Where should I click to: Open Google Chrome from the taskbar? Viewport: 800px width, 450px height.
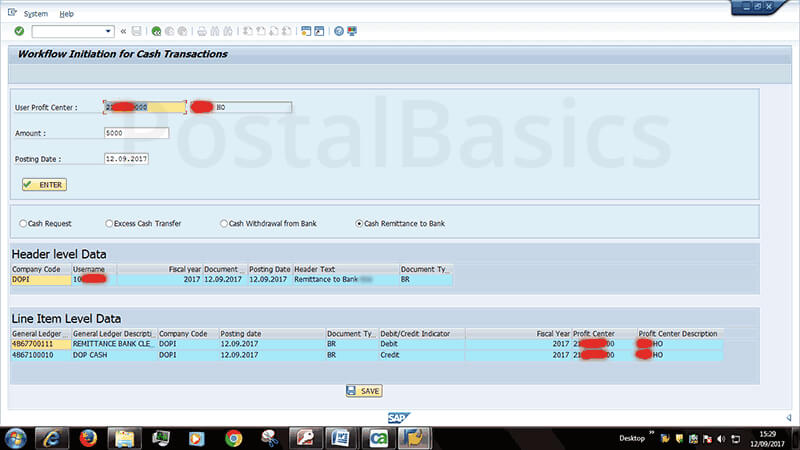(233, 437)
